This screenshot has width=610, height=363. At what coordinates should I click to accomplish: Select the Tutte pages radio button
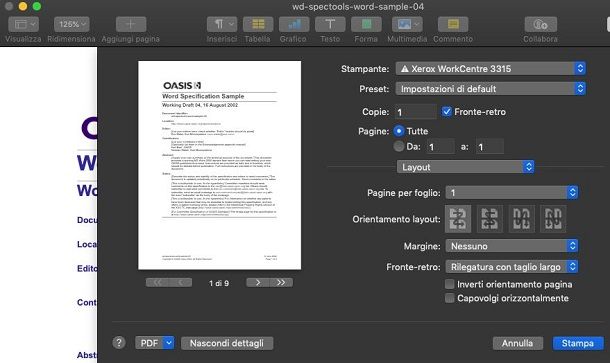(399, 131)
